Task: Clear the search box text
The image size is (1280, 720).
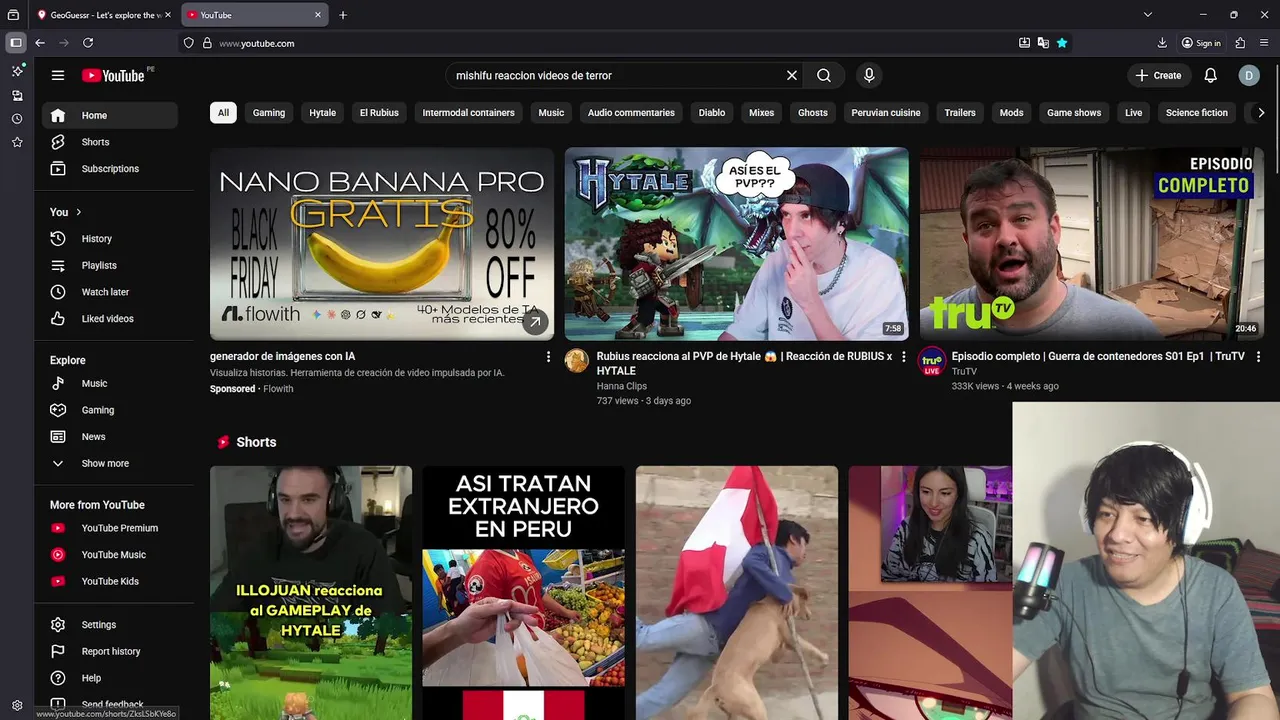Action: 792,75
